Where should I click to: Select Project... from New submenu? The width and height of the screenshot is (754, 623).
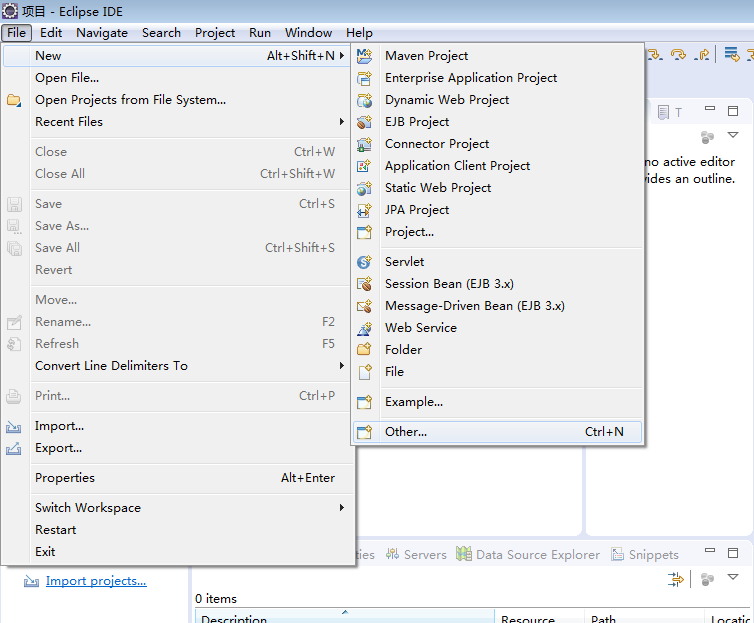(x=498, y=232)
